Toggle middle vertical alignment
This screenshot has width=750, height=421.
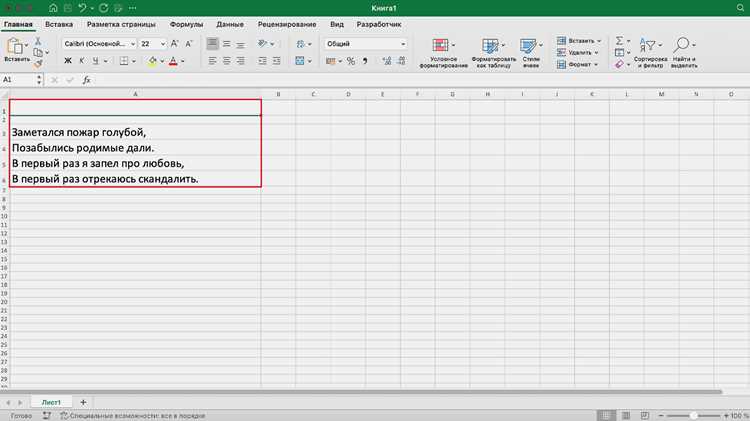226,44
